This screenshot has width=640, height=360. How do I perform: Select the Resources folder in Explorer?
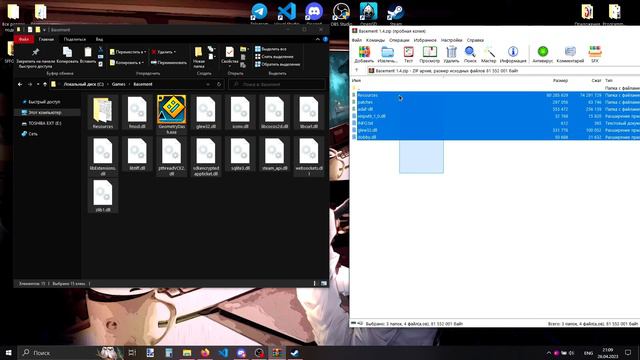[x=103, y=112]
